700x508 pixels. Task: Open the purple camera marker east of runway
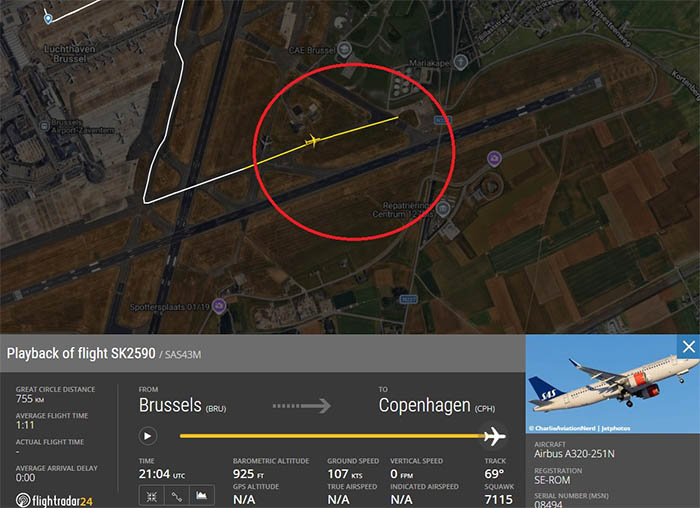tap(494, 159)
